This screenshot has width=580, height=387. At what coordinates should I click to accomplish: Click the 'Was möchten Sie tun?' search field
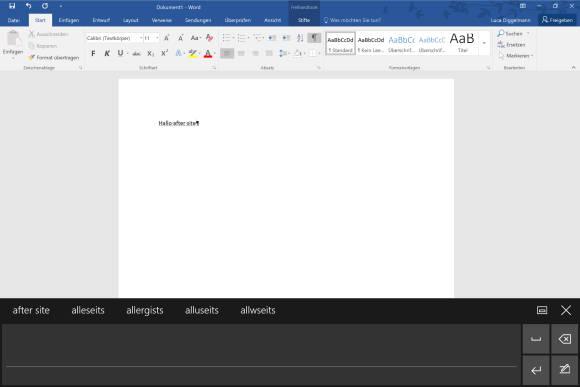tap(352, 20)
